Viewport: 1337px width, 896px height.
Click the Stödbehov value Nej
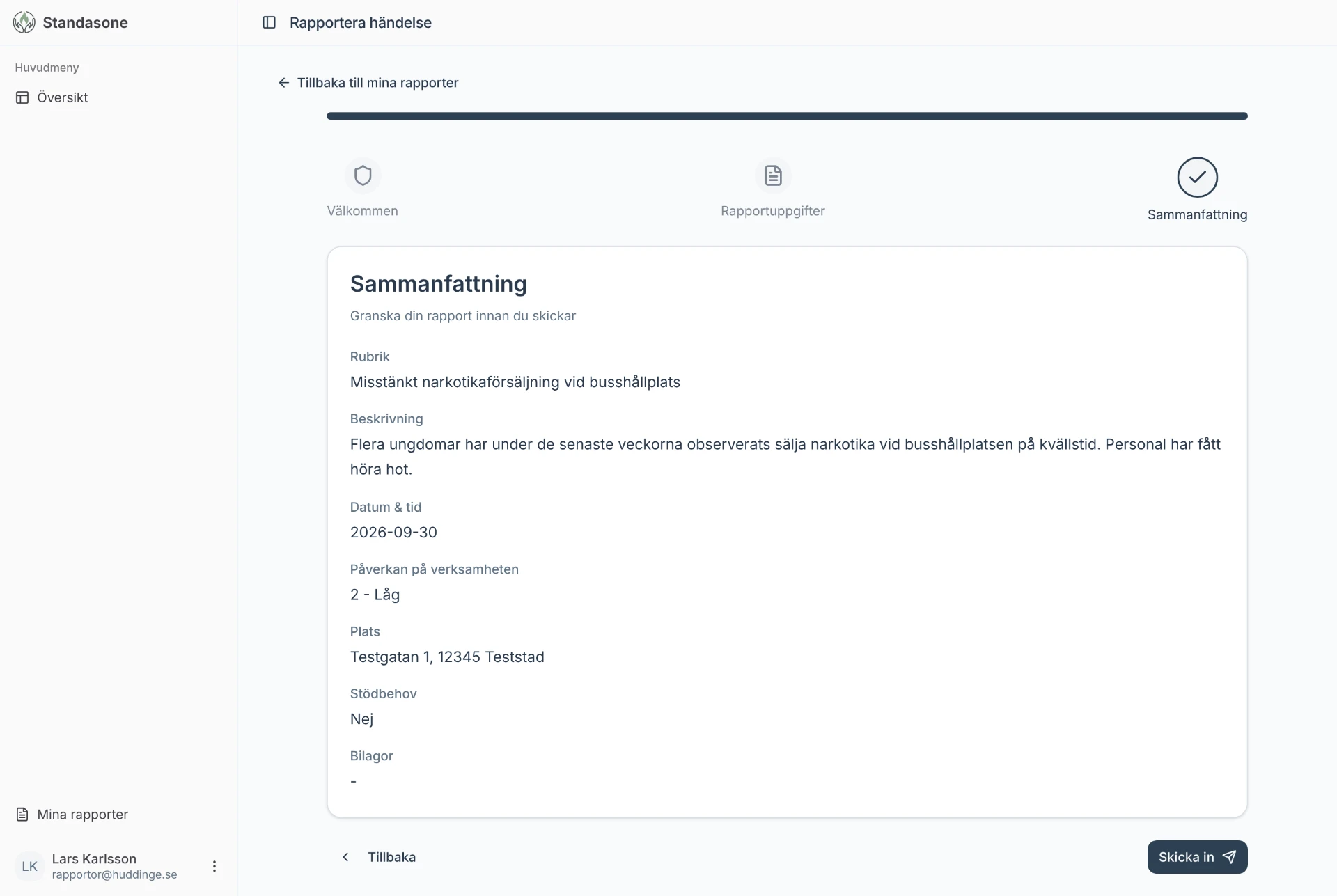point(362,719)
